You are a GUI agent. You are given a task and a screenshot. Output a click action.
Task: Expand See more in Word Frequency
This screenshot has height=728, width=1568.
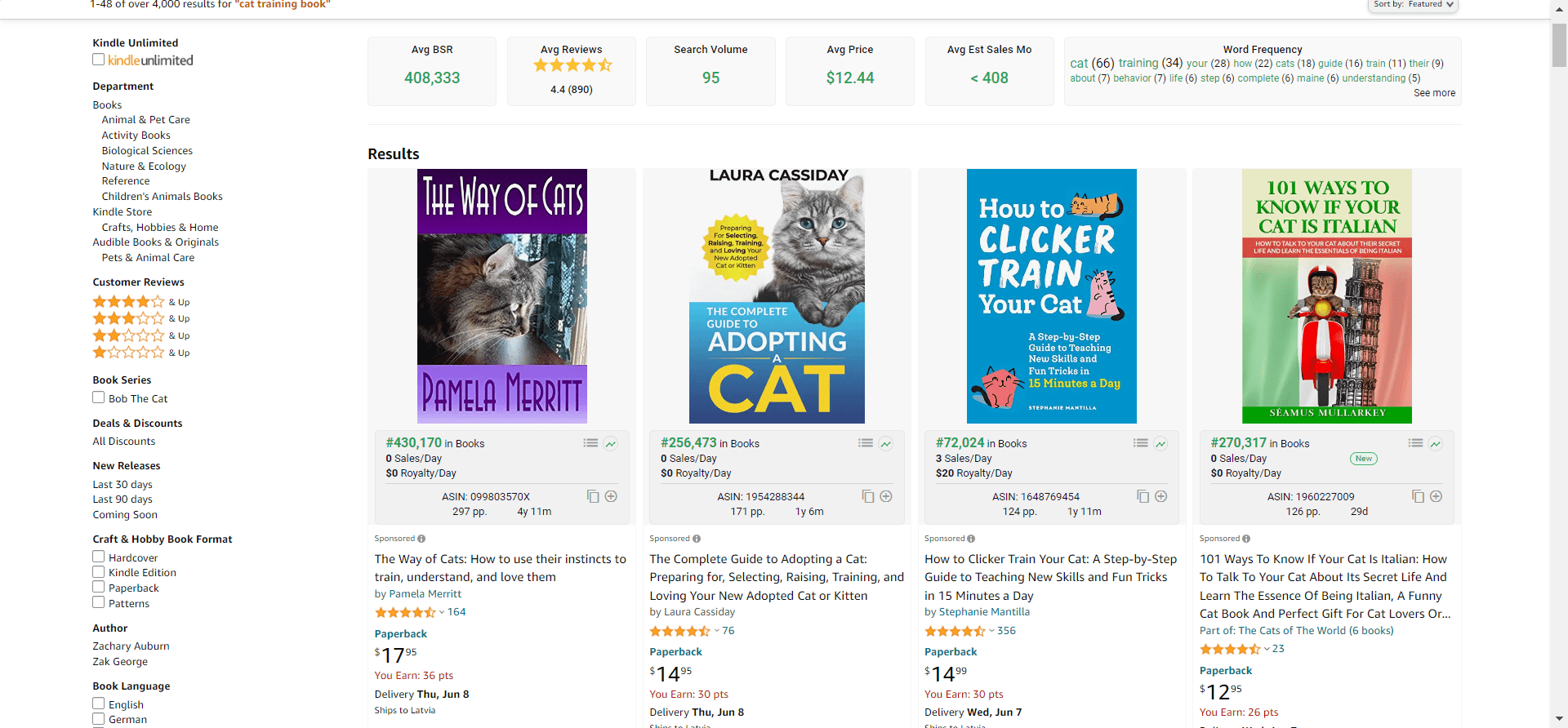pos(1434,93)
